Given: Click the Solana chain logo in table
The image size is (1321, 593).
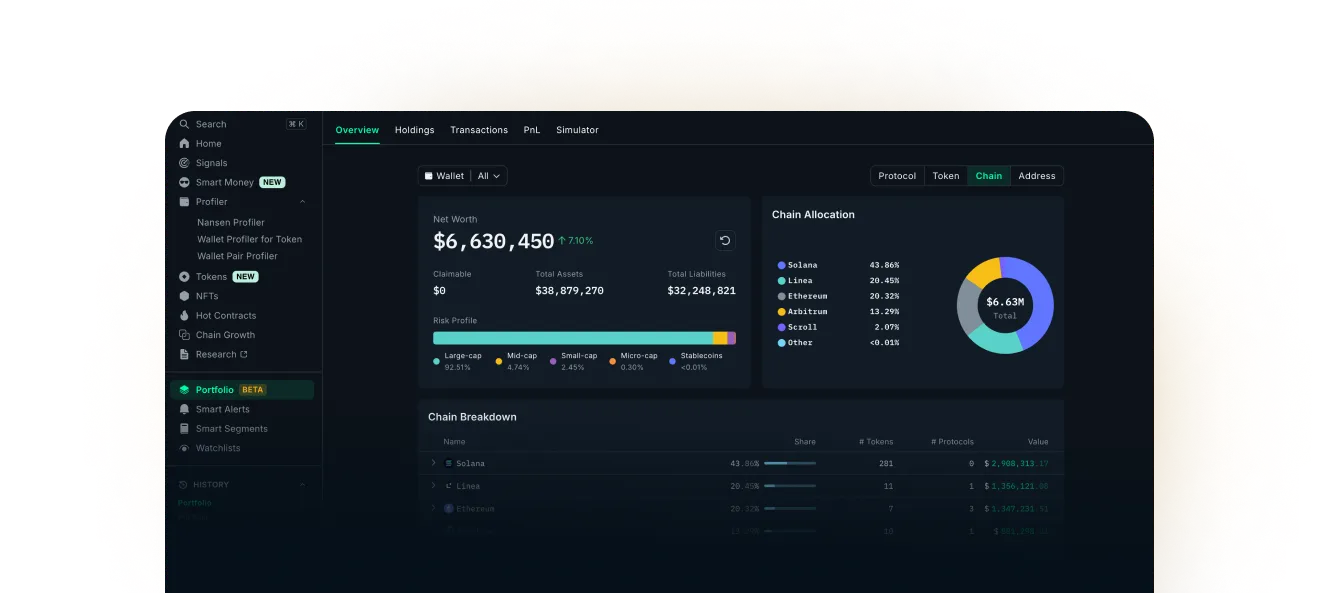Looking at the screenshot, I should pyautogui.click(x=449, y=463).
